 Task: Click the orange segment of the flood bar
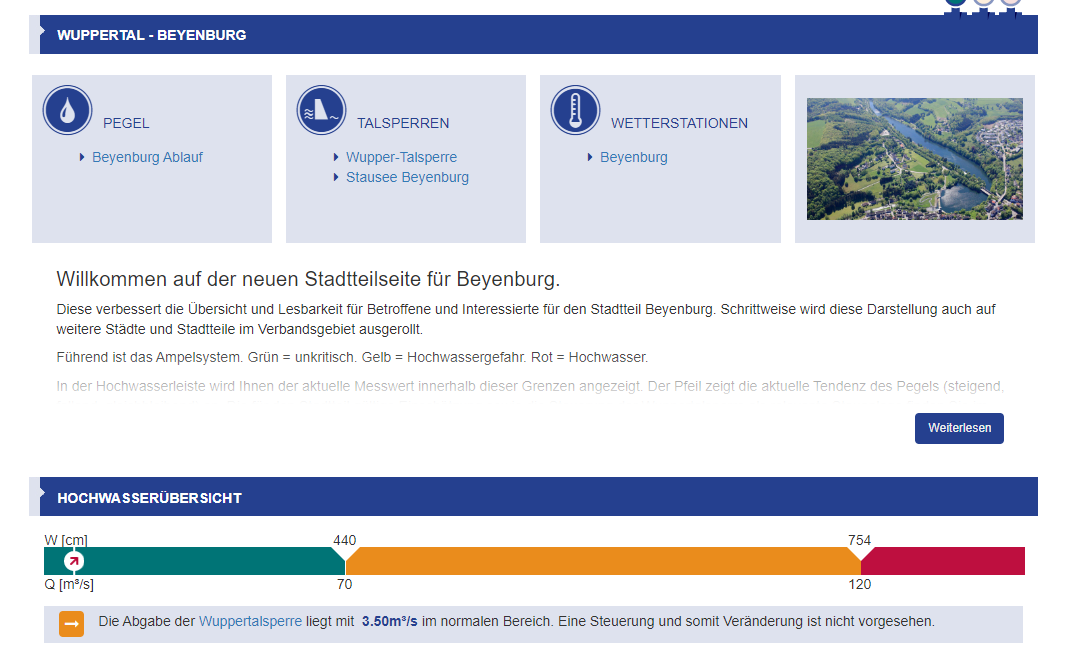[x=600, y=561]
